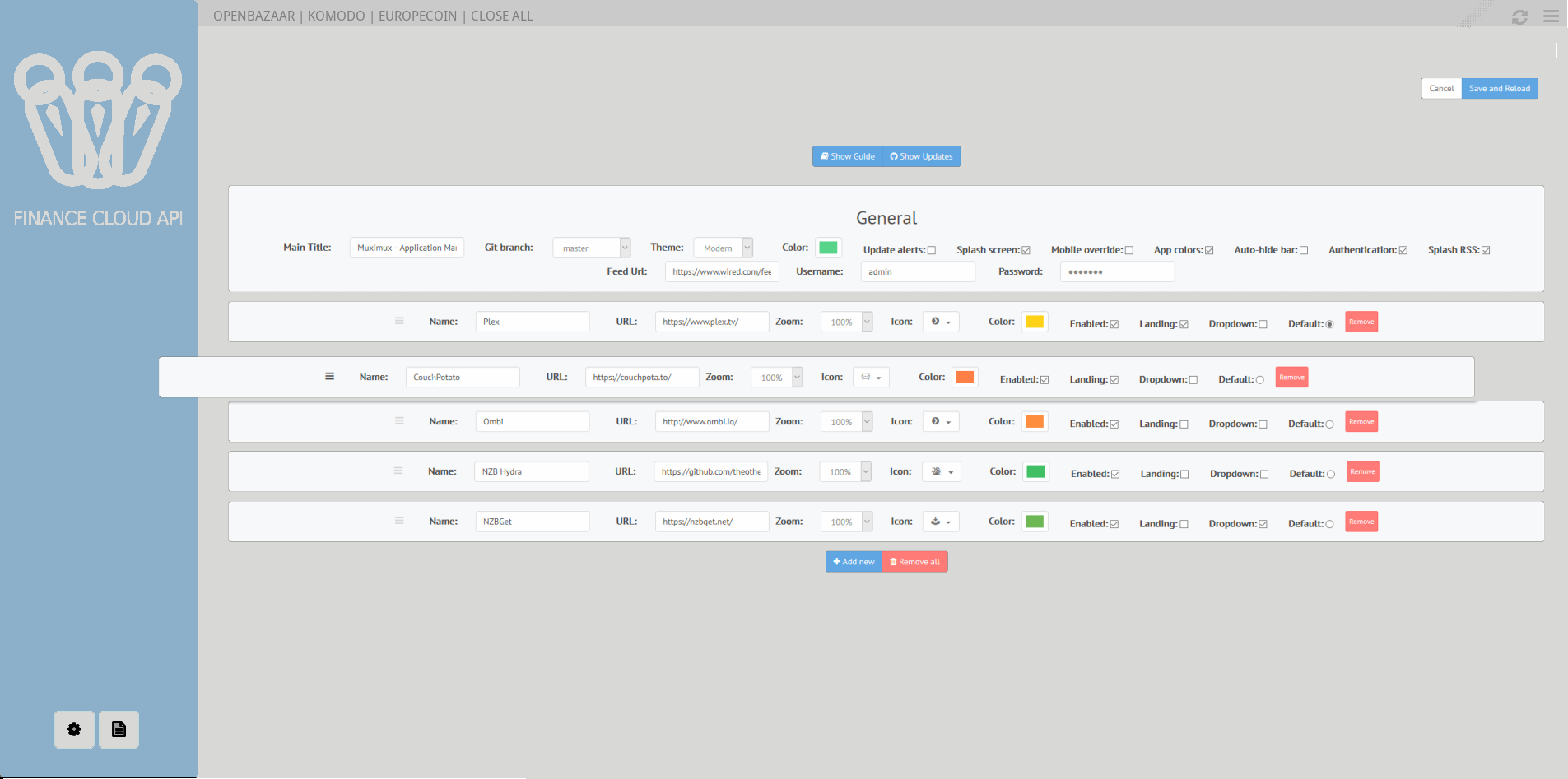The width and height of the screenshot is (1568, 779).
Task: Open the hamburger menu at top right
Action: pos(1551,16)
